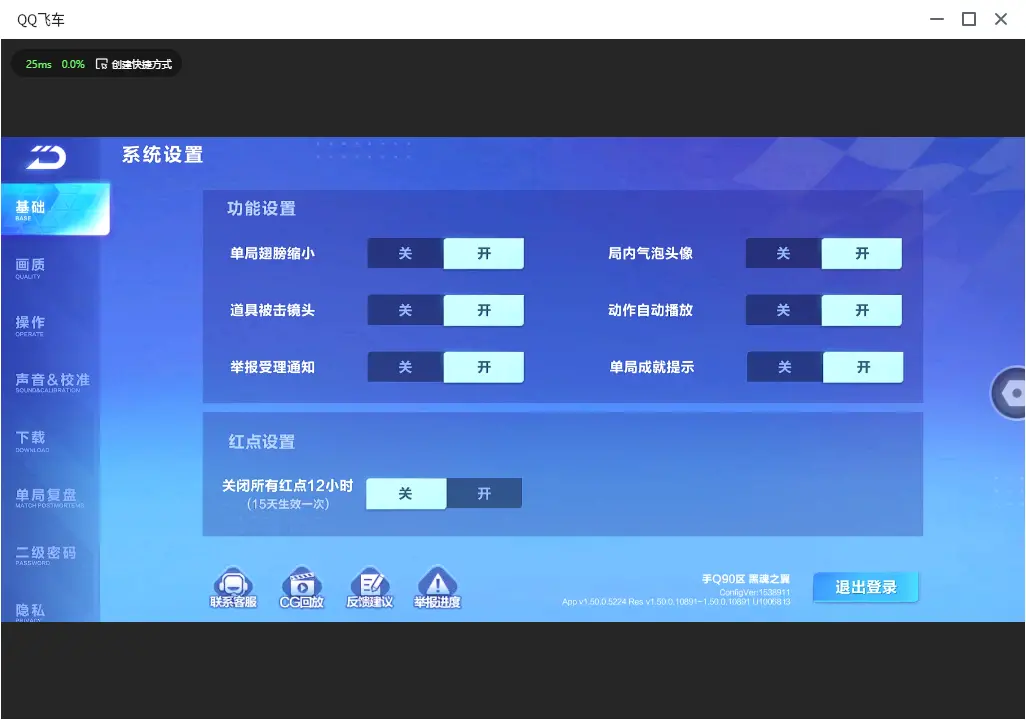Click the ConfigVer:1538911 text
1026x720 pixels.
(754, 592)
